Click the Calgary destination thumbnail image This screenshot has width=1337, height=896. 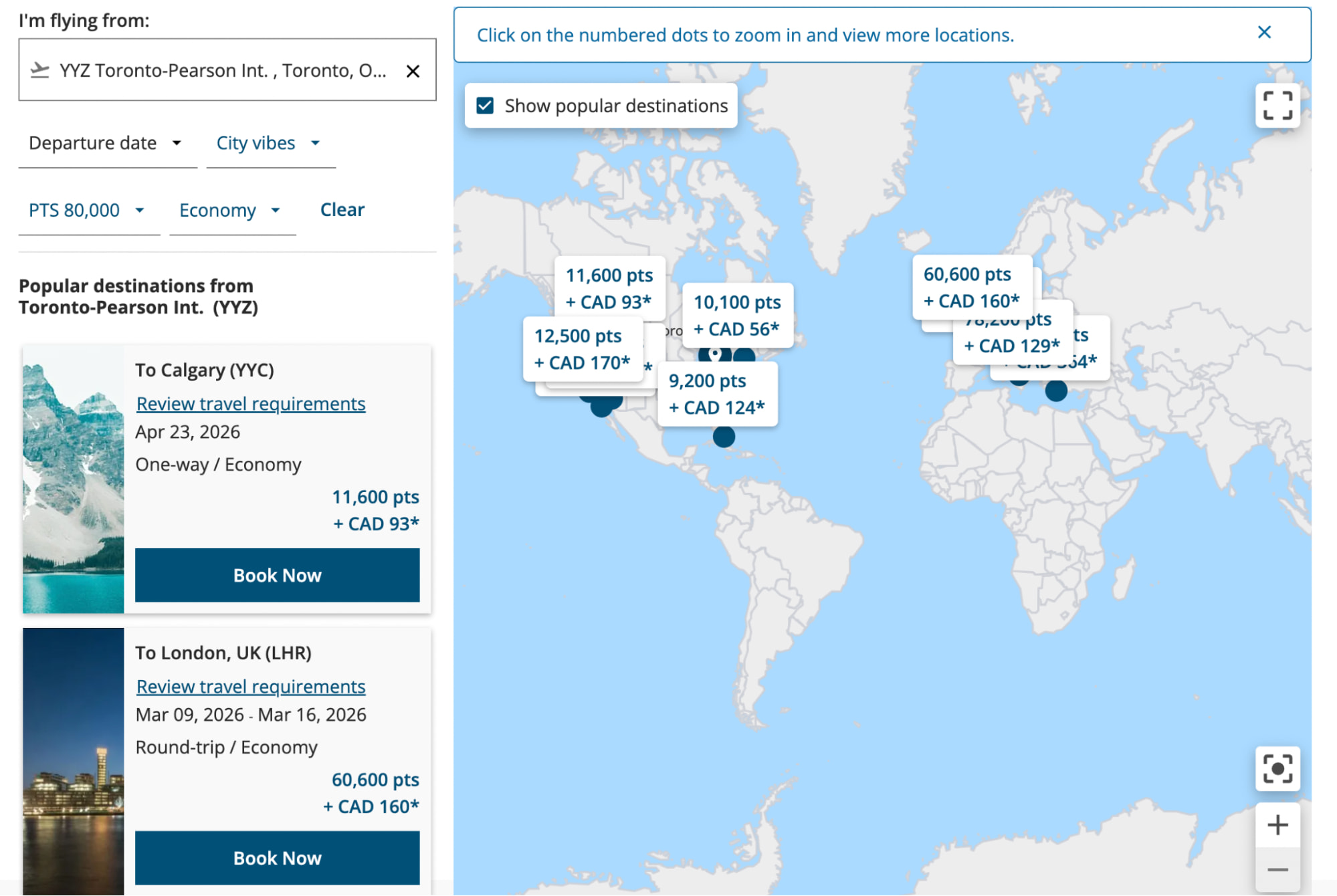[74, 477]
